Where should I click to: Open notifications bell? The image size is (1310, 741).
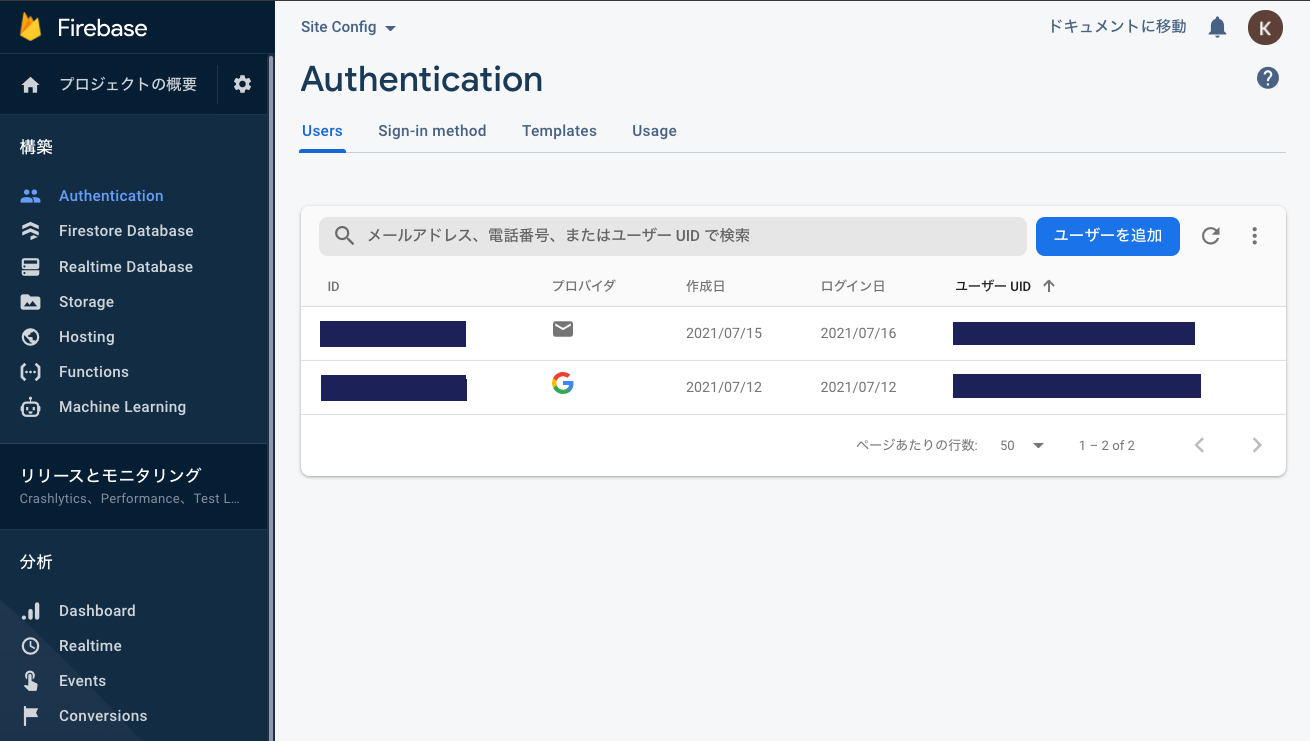pyautogui.click(x=1217, y=27)
